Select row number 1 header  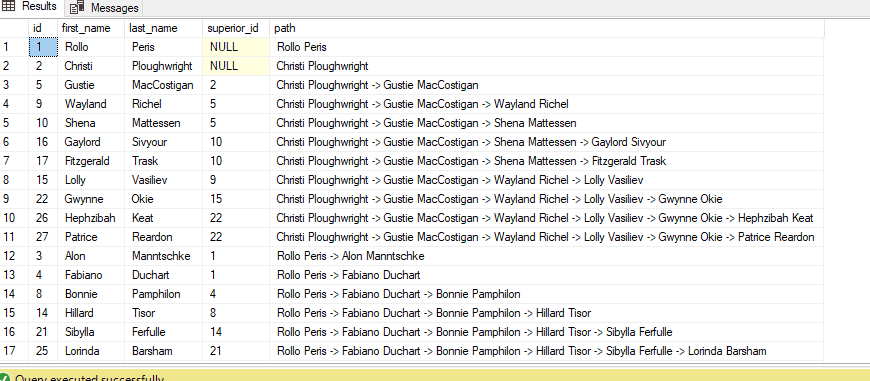[14, 47]
